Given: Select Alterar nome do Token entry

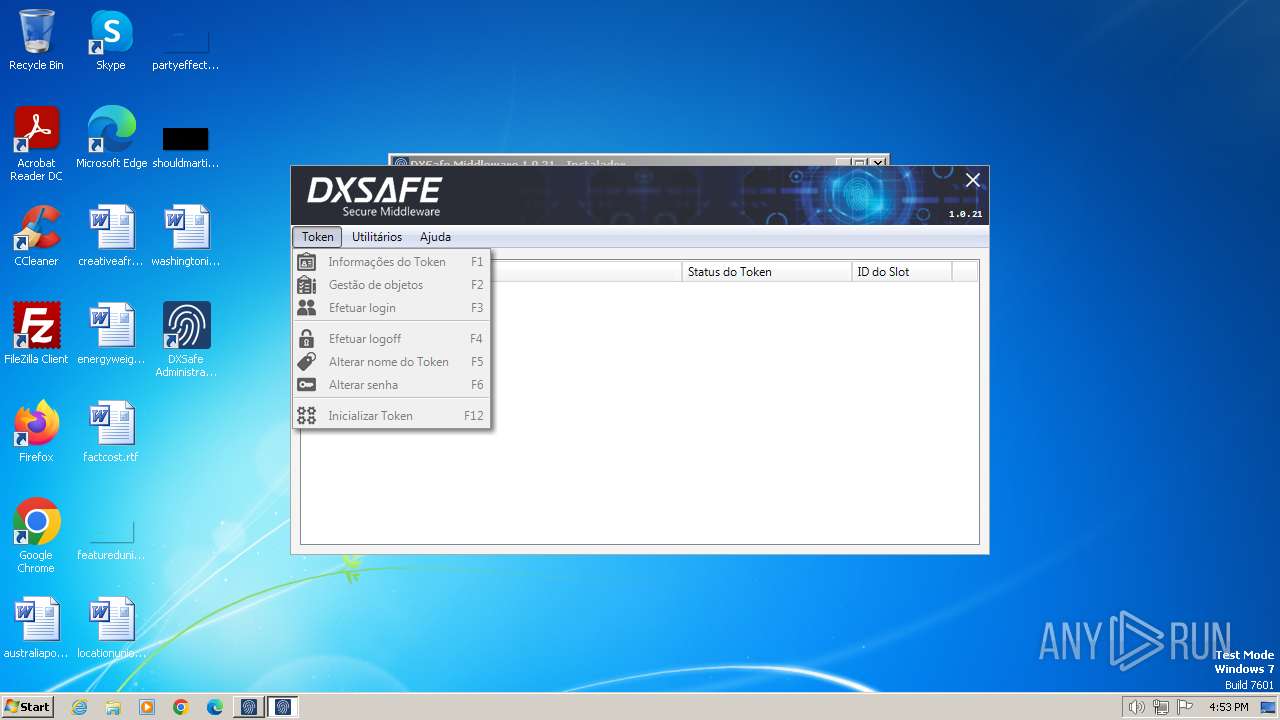Looking at the screenshot, I should pos(391,362).
